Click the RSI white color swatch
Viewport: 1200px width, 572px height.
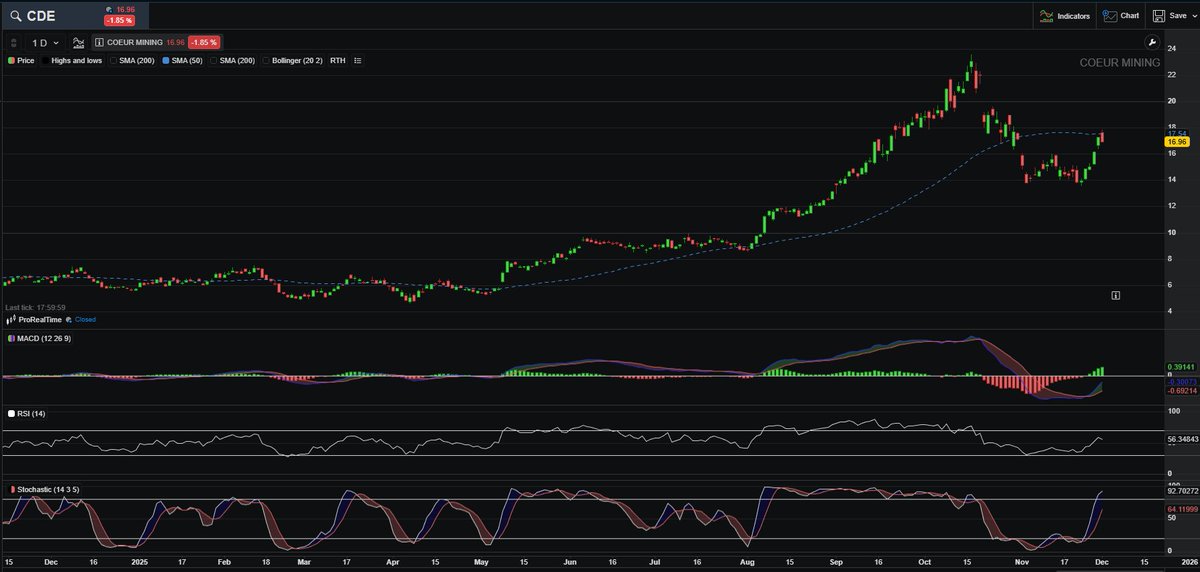(x=11, y=413)
